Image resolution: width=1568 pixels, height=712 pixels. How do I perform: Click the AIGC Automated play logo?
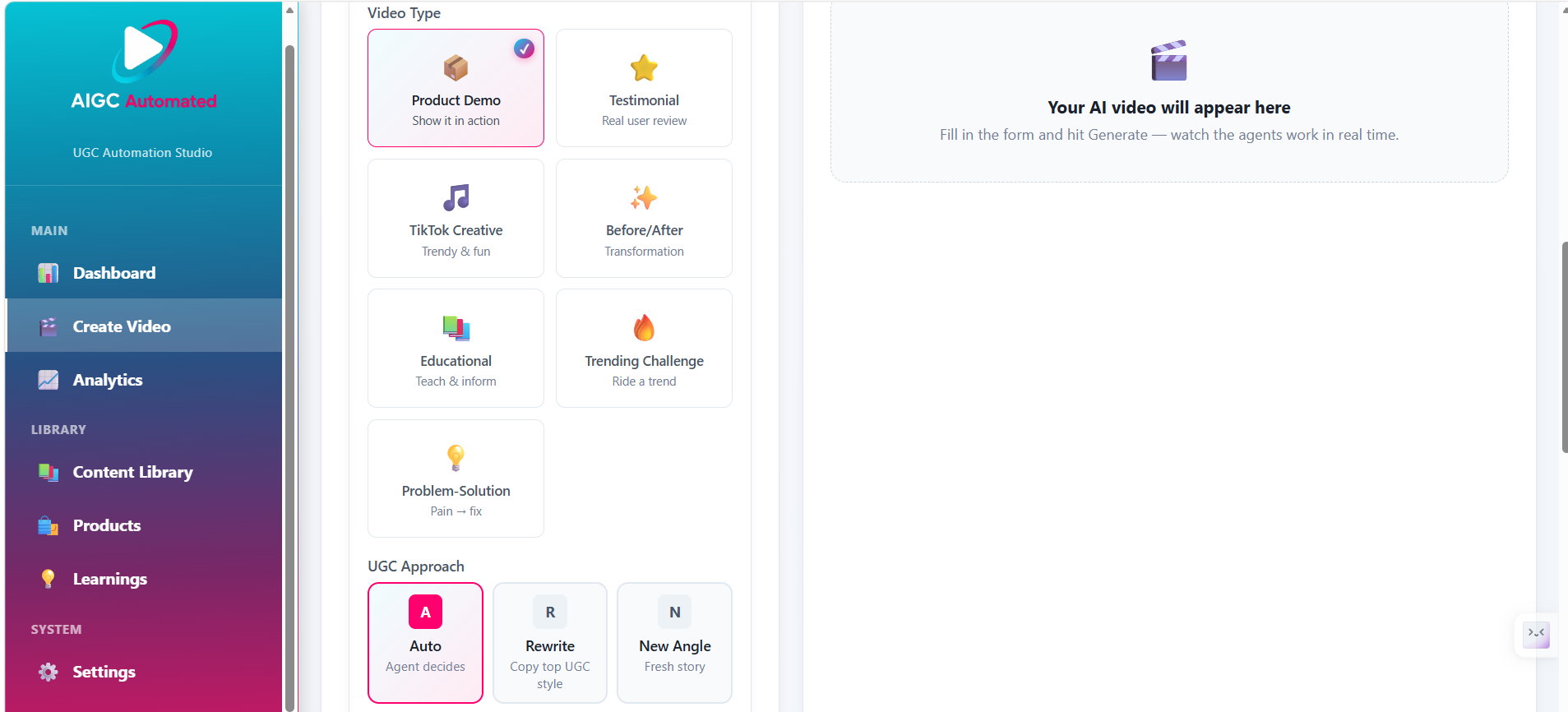coord(144,50)
